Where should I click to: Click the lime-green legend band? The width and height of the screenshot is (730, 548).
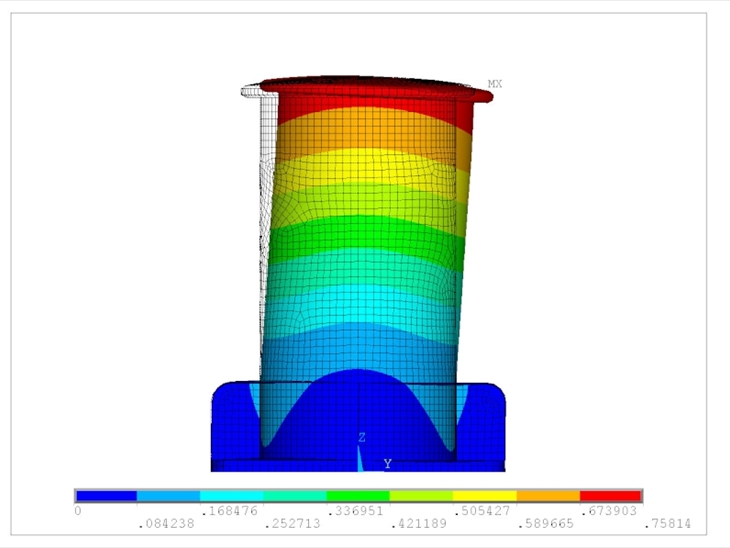tap(421, 496)
